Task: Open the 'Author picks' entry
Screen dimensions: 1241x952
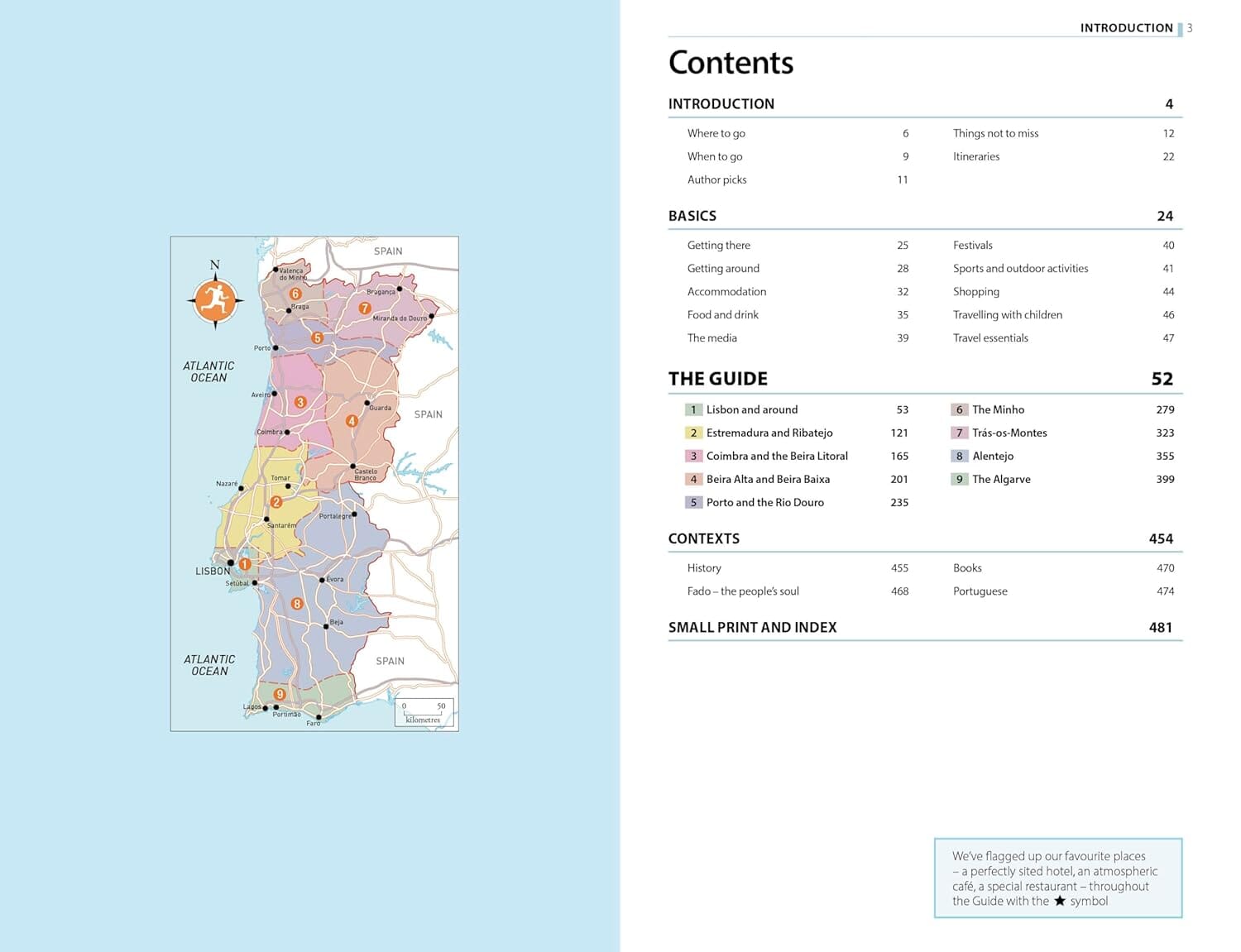Action: [x=717, y=179]
